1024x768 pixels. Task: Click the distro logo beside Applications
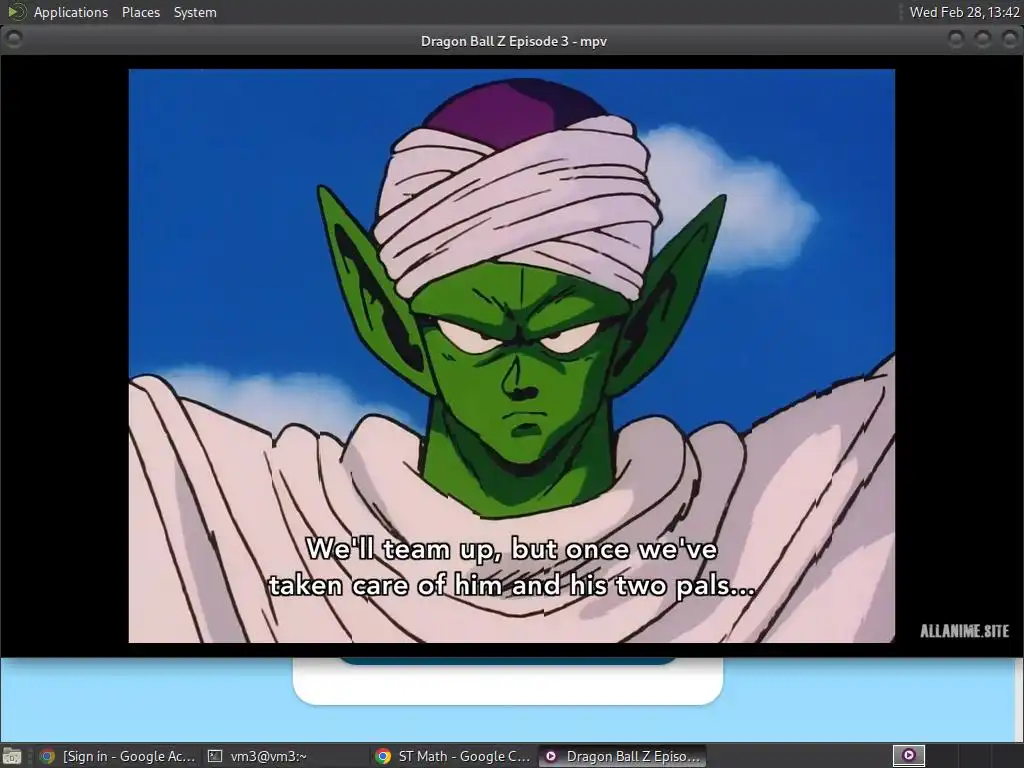coord(16,12)
